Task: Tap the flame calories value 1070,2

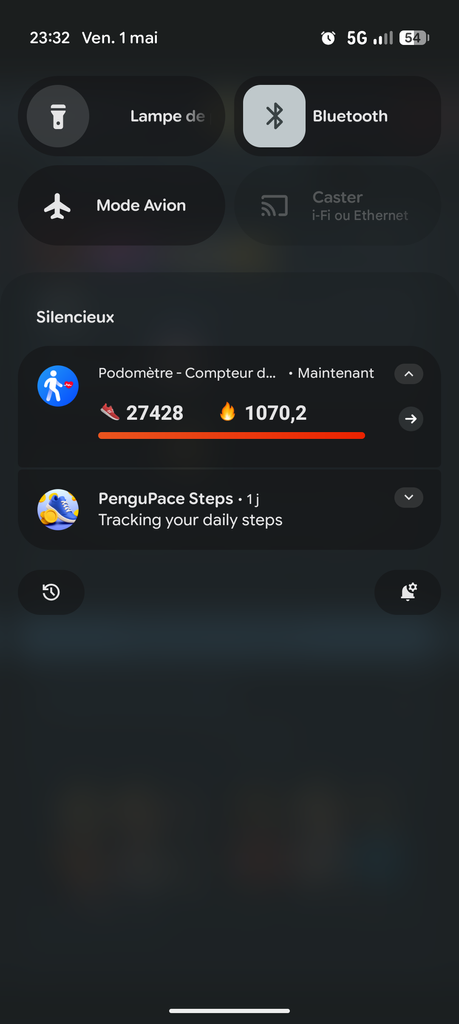Action: point(263,413)
